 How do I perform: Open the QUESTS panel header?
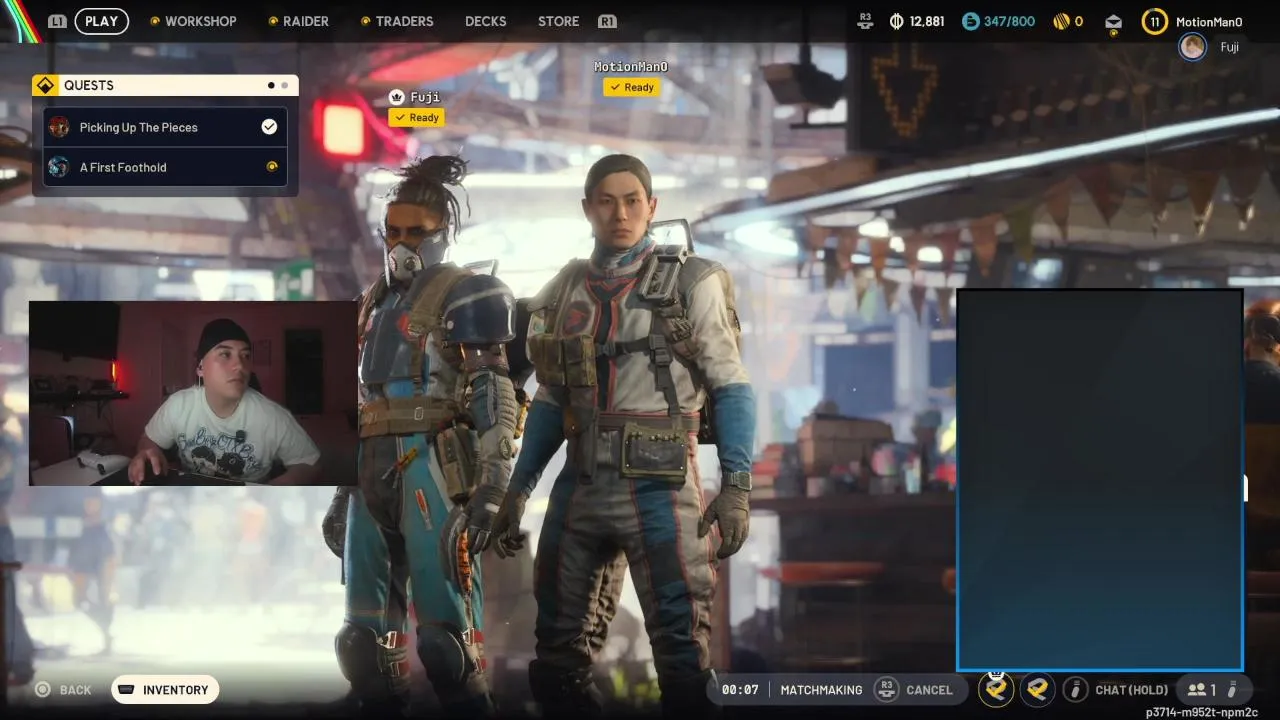click(x=165, y=85)
